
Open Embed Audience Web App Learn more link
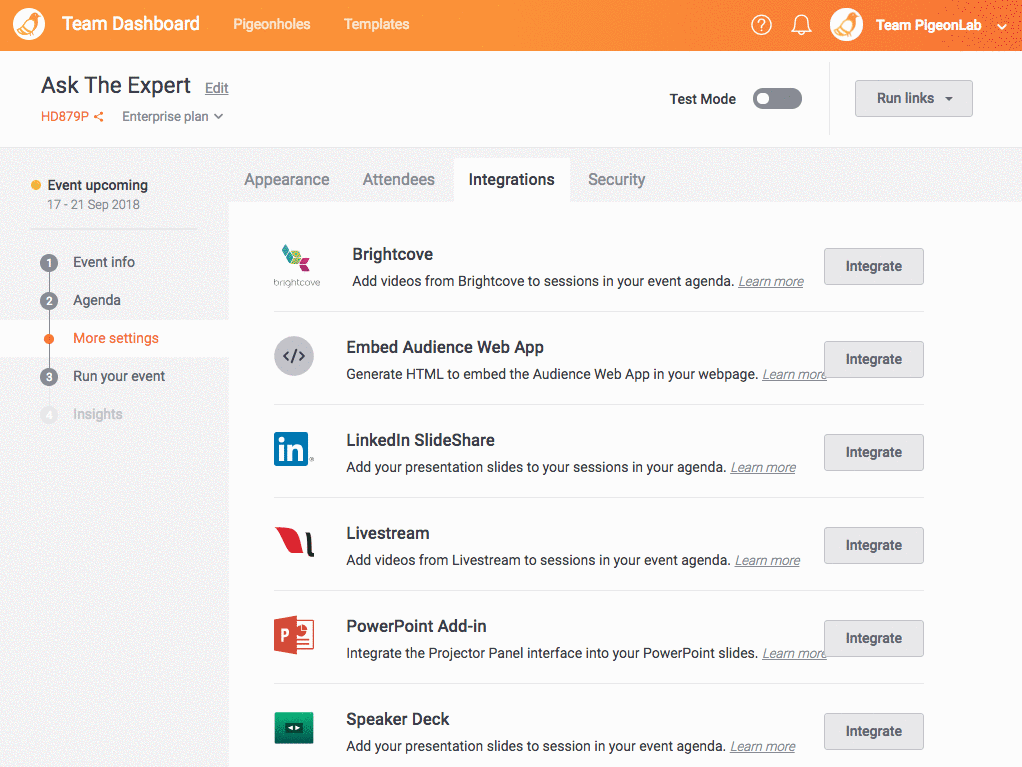point(793,375)
